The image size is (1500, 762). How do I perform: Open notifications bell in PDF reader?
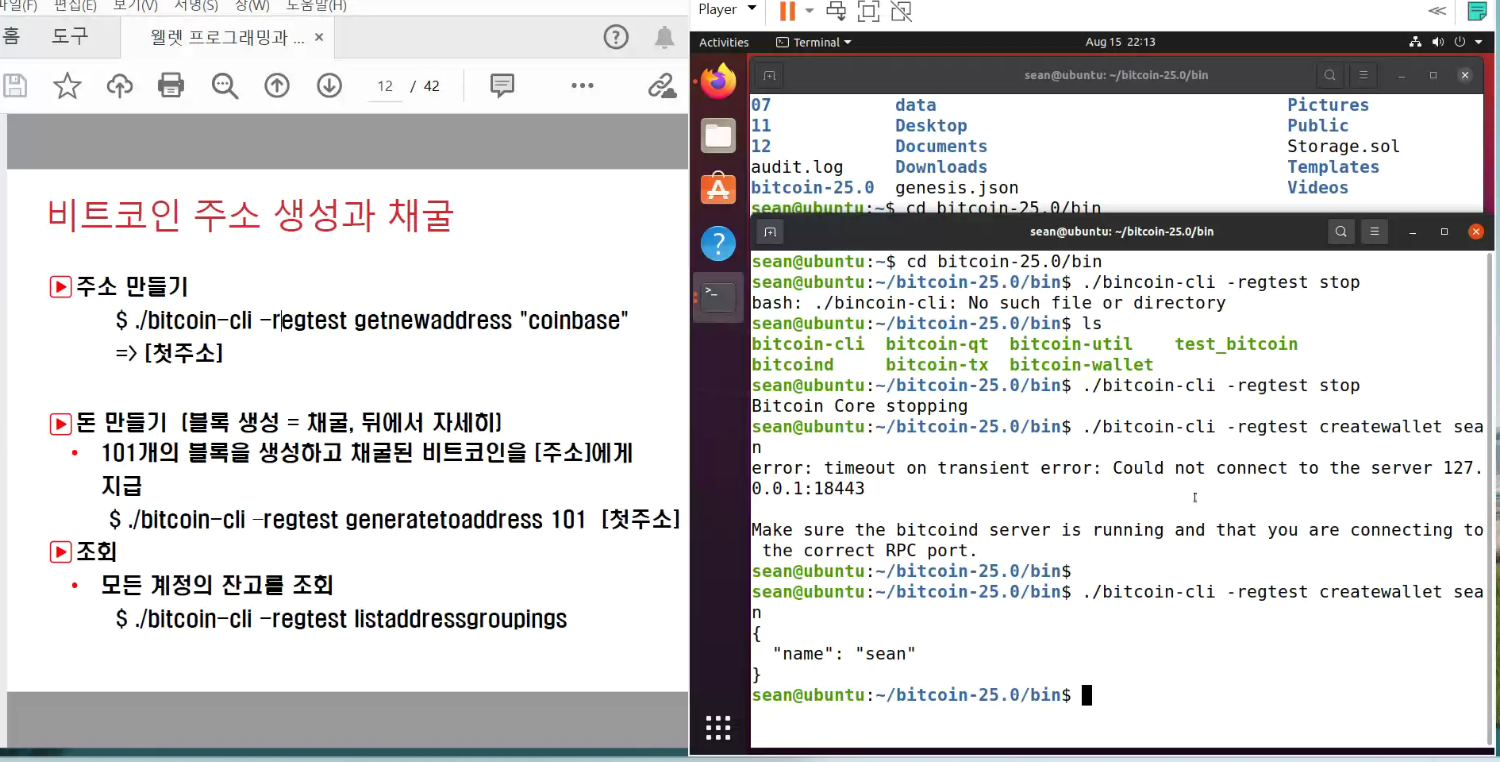pyautogui.click(x=664, y=38)
